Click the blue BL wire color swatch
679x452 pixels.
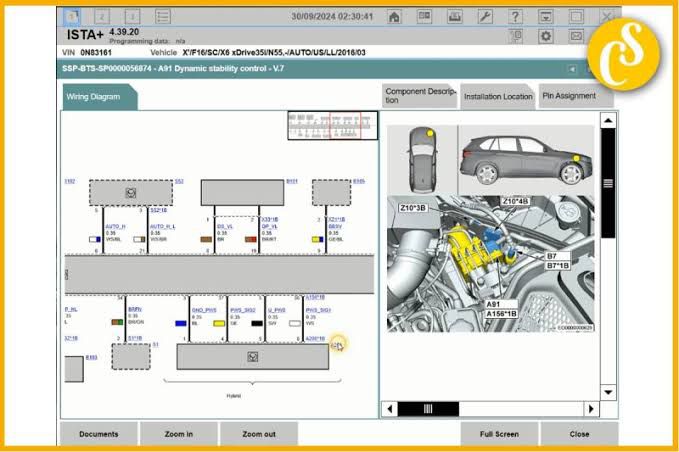[181, 323]
